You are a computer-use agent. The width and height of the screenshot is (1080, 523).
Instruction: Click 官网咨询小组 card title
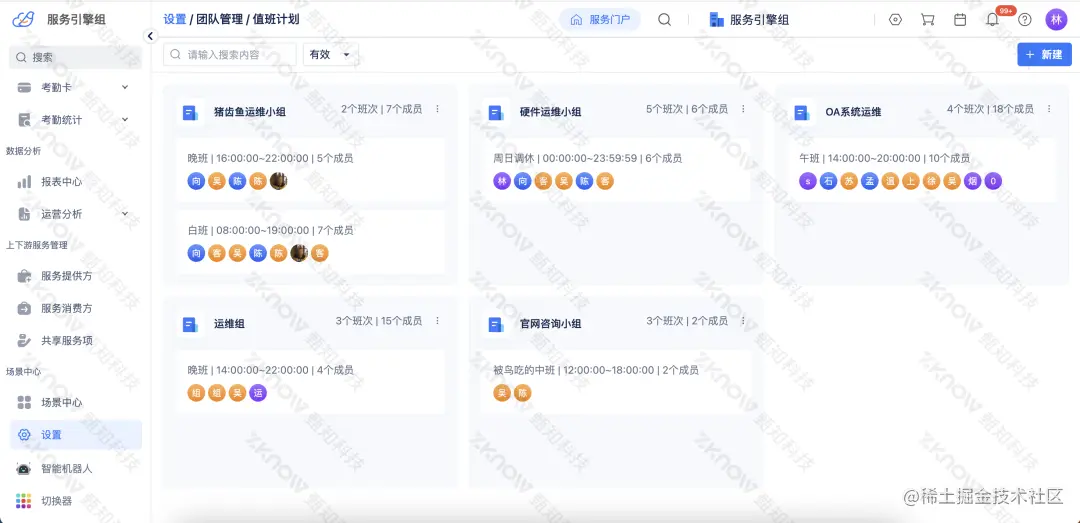(550, 323)
